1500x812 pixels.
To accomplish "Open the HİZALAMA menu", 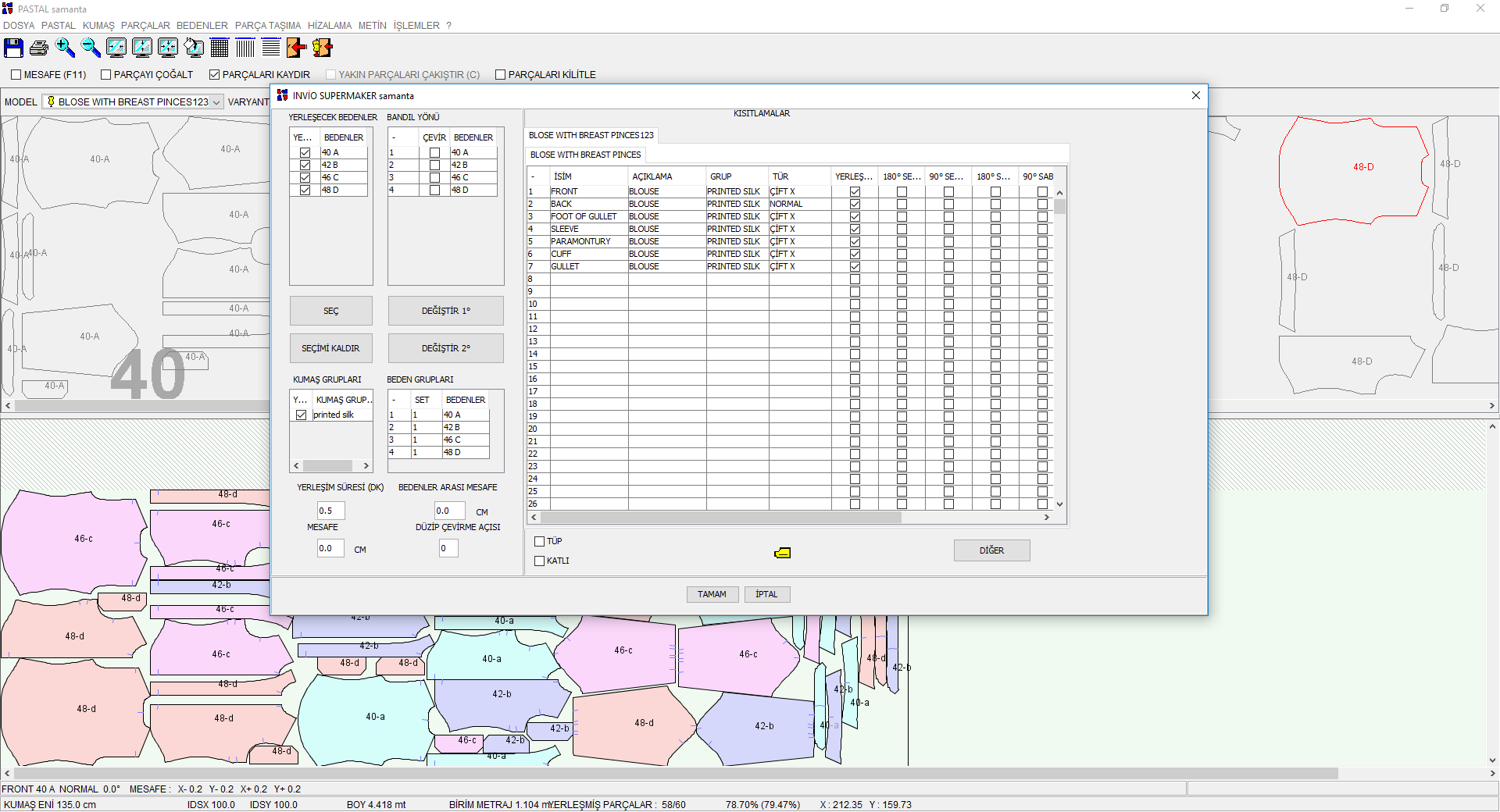I will 329,26.
